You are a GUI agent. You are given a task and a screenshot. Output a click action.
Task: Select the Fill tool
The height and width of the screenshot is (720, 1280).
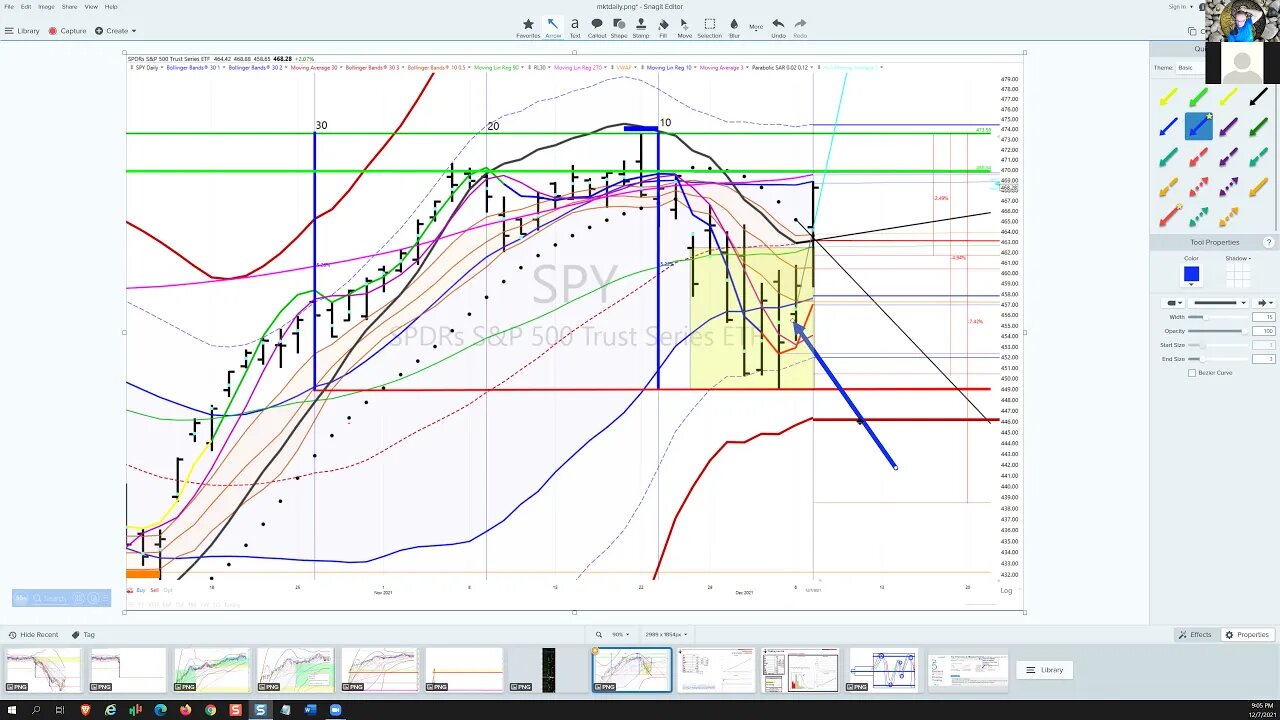663,28
